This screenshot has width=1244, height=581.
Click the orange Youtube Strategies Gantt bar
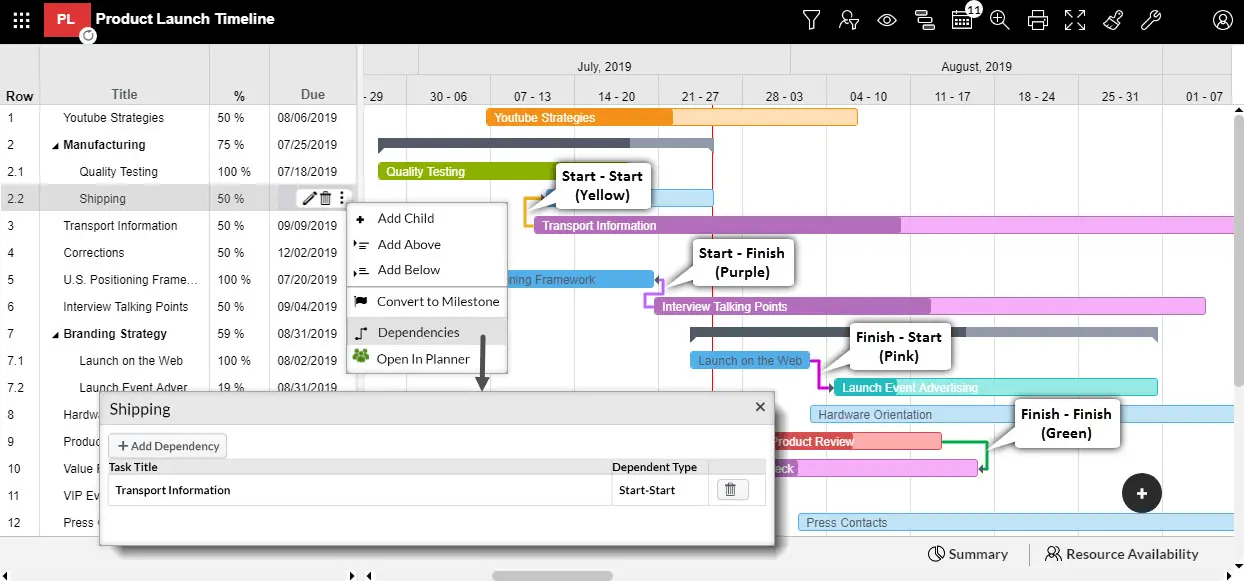(579, 118)
